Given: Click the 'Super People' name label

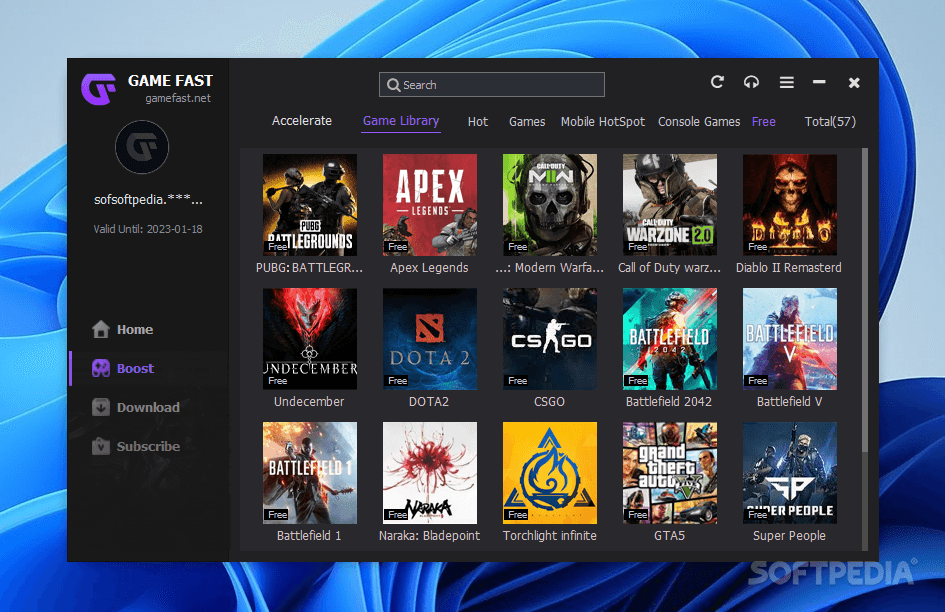Looking at the screenshot, I should click(x=789, y=535).
